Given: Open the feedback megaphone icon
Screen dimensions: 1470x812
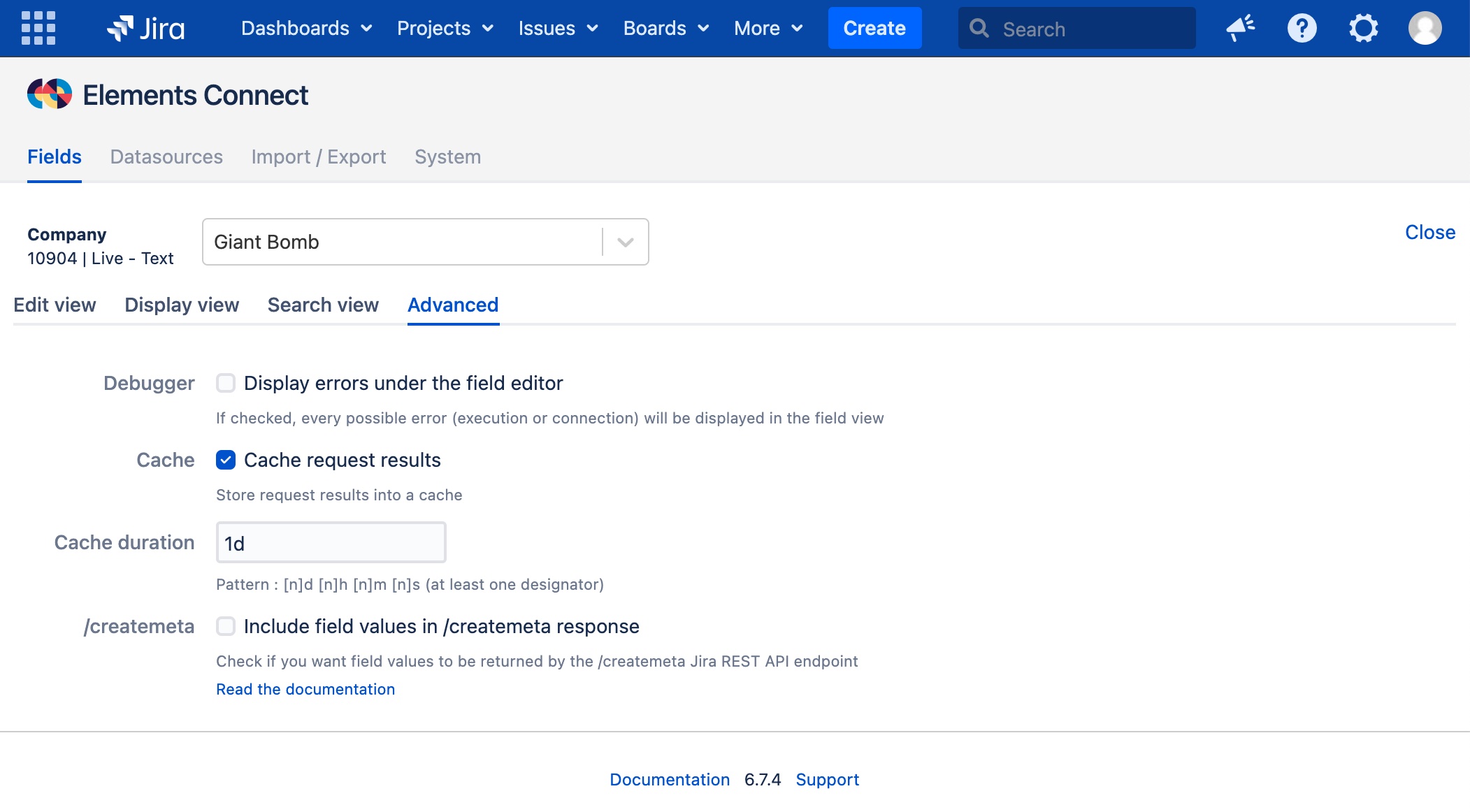Looking at the screenshot, I should (x=1241, y=28).
